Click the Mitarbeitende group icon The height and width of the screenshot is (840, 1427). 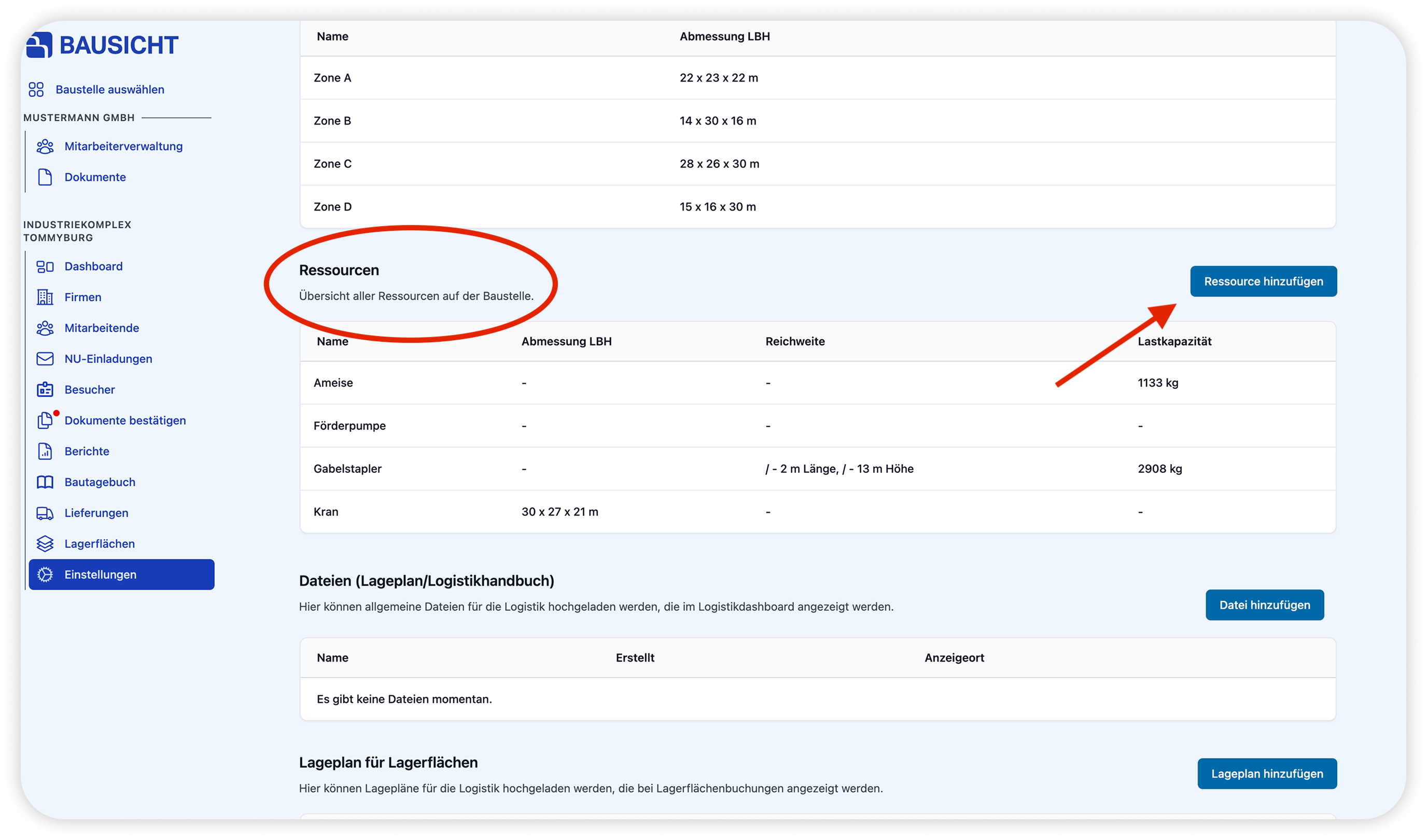45,328
